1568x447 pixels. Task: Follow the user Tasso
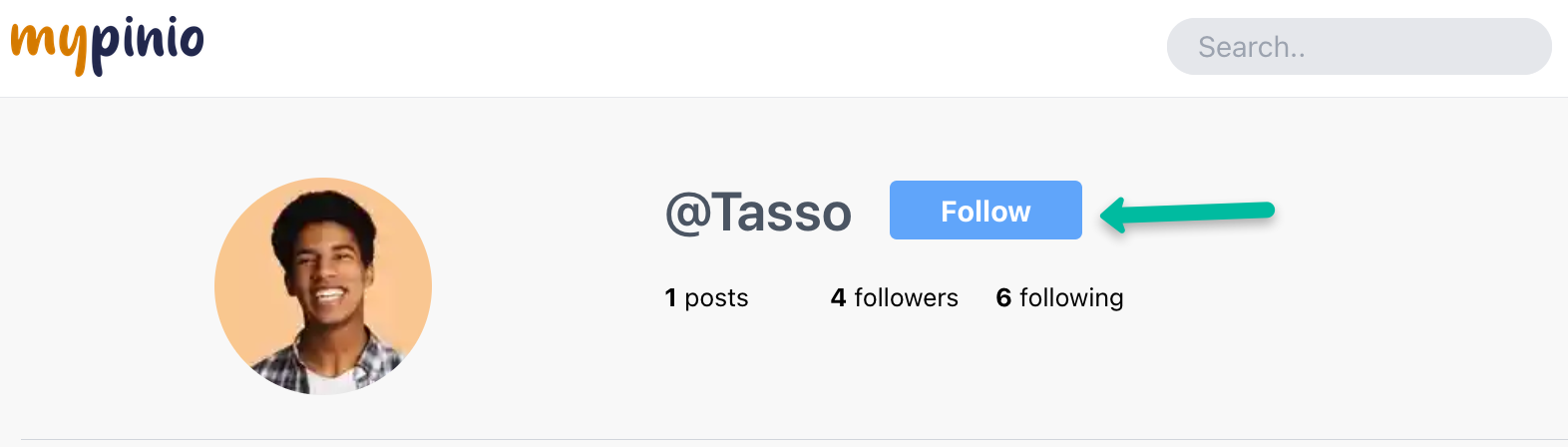pyautogui.click(x=985, y=210)
